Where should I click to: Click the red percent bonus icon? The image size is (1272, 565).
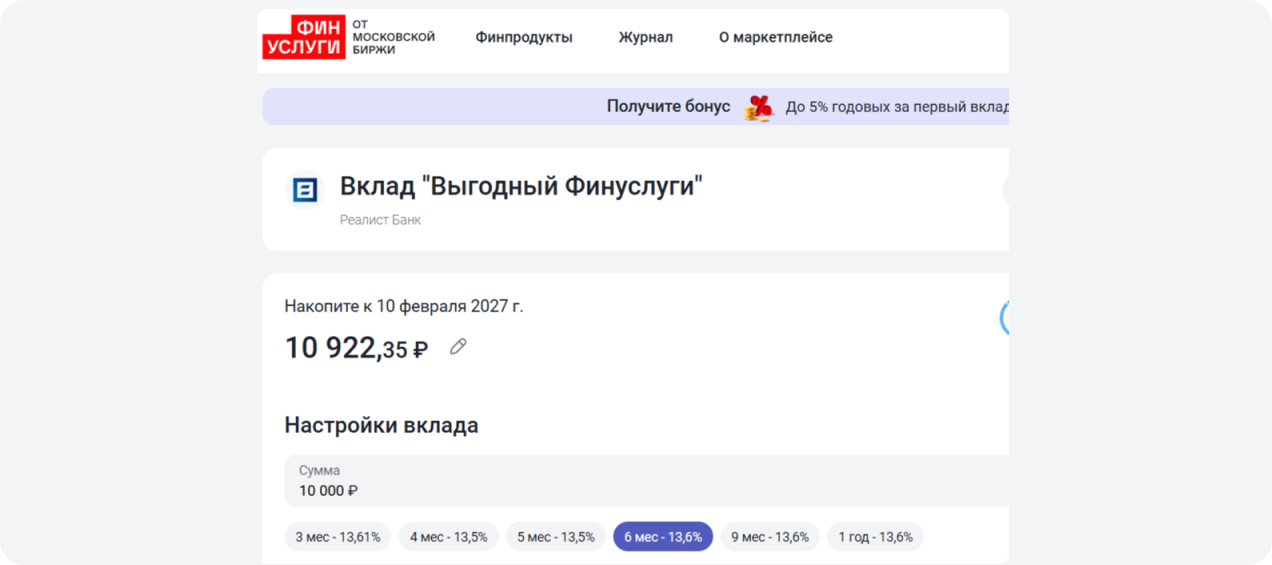[759, 107]
